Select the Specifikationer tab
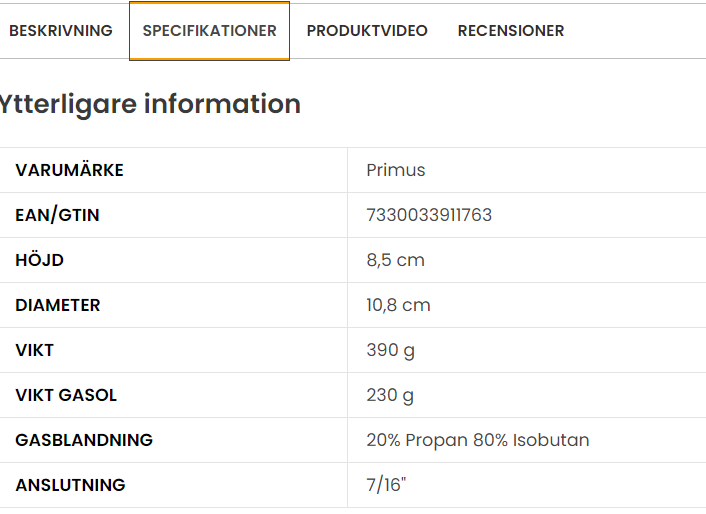Screen dimensions: 706x514 tap(209, 31)
